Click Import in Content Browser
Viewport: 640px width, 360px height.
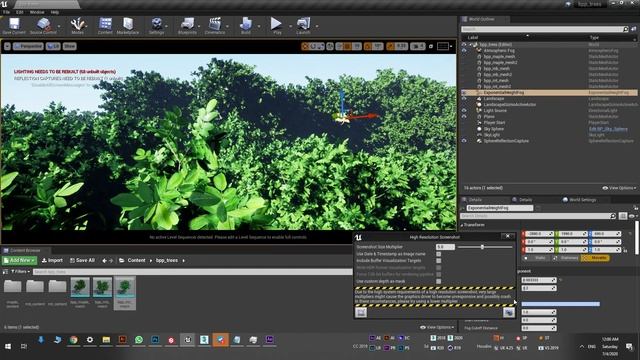[x=52, y=260]
